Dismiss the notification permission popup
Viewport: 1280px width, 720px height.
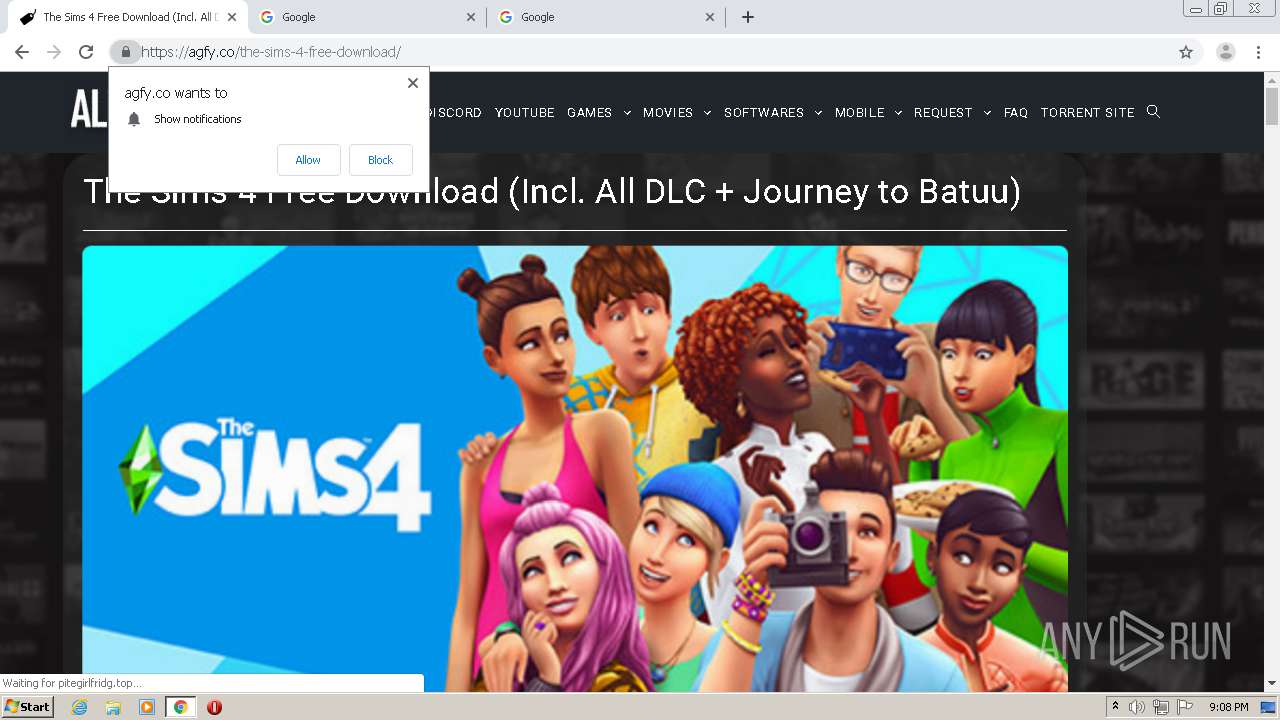coord(413,83)
